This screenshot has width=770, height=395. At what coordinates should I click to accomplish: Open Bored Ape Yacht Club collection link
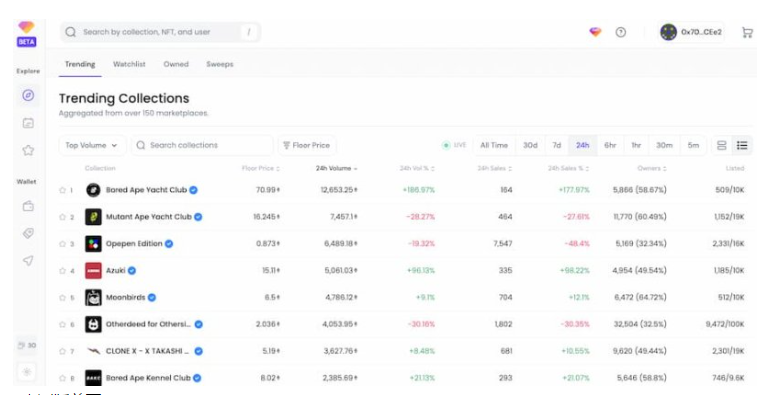(146, 190)
